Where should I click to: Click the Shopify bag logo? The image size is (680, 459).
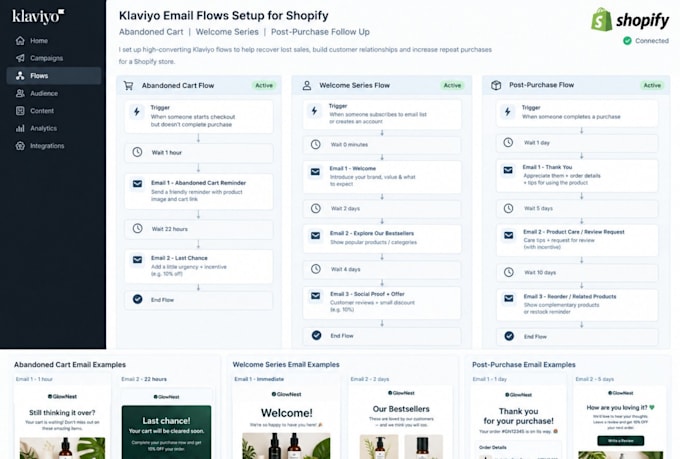(x=602, y=20)
